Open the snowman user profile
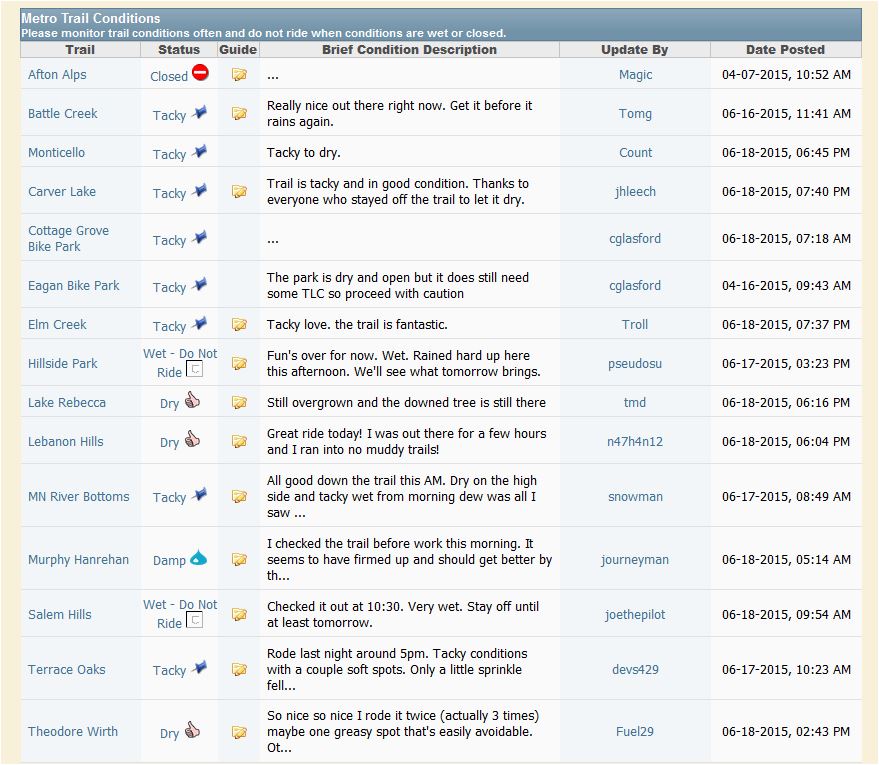The width and height of the screenshot is (879, 765). (635, 497)
